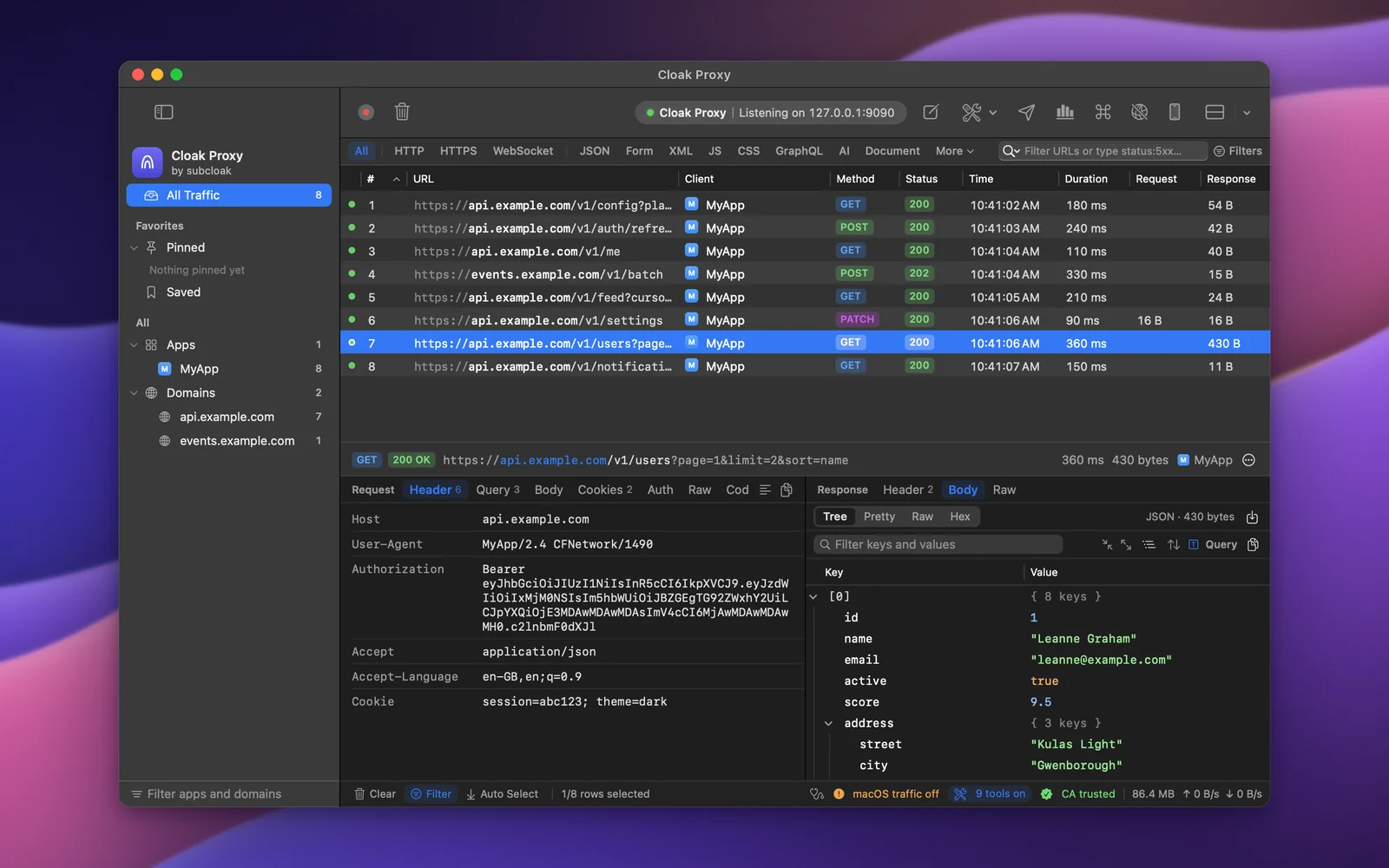1389x868 pixels.
Task: Expand all tree nodes with outward arrows icon
Action: pos(1126,544)
